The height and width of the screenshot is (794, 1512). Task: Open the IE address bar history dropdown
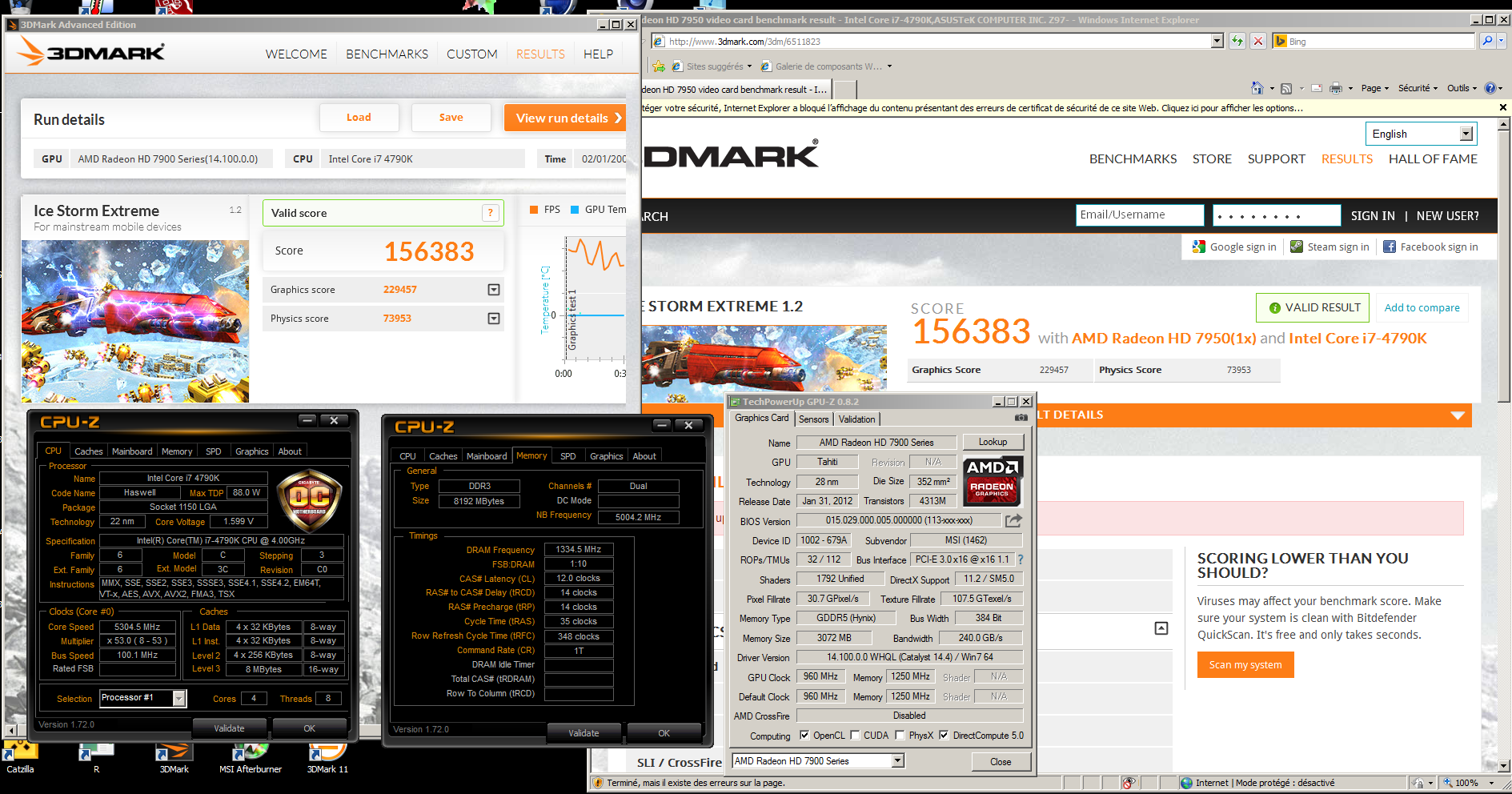[1217, 41]
